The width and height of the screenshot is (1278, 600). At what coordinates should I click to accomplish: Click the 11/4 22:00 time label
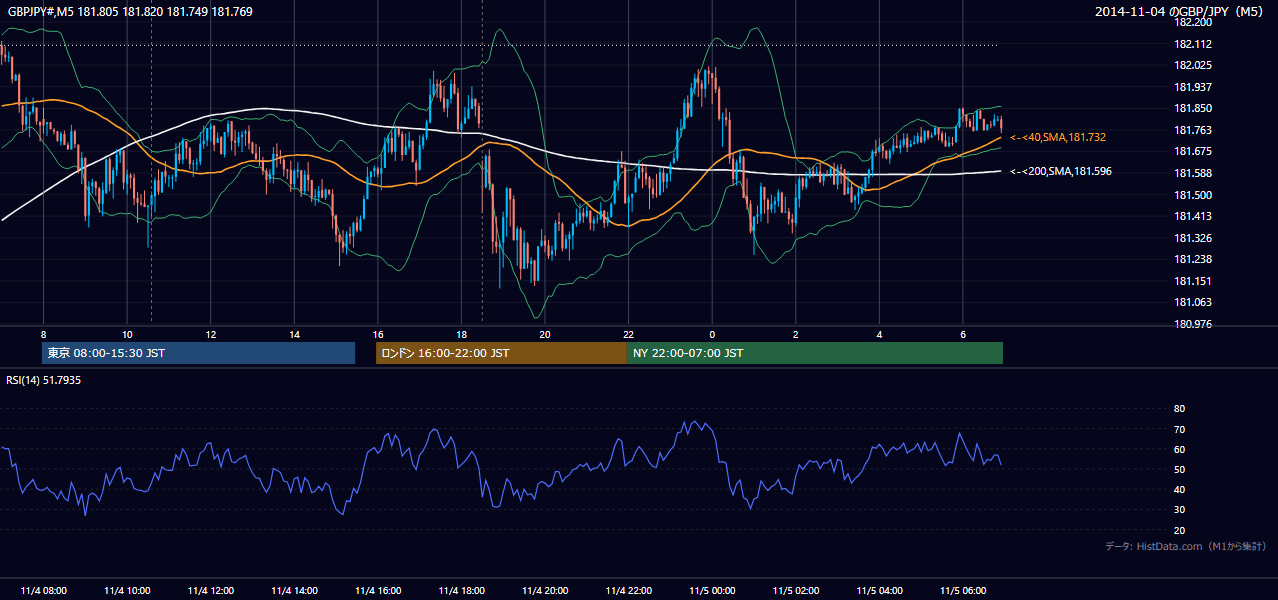[x=628, y=591]
